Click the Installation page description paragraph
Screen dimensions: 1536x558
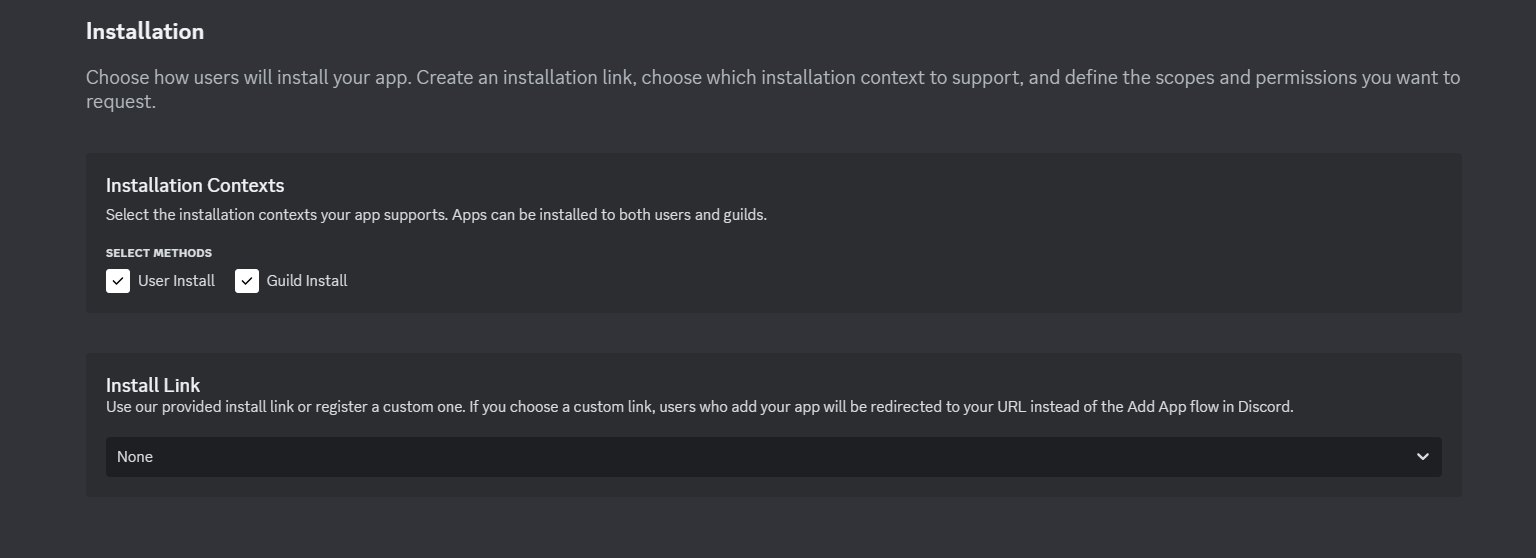tap(772, 78)
